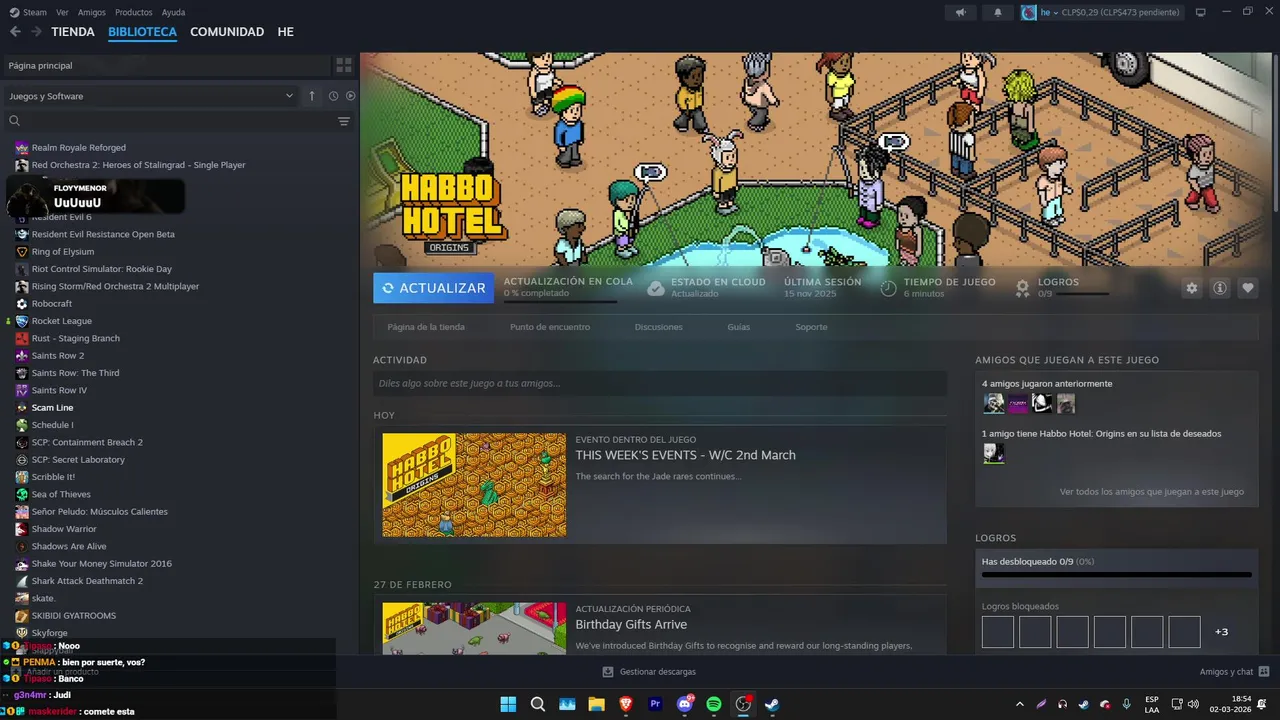Go to COMUNIDAD tab
This screenshot has height=720, width=1280.
tap(227, 32)
